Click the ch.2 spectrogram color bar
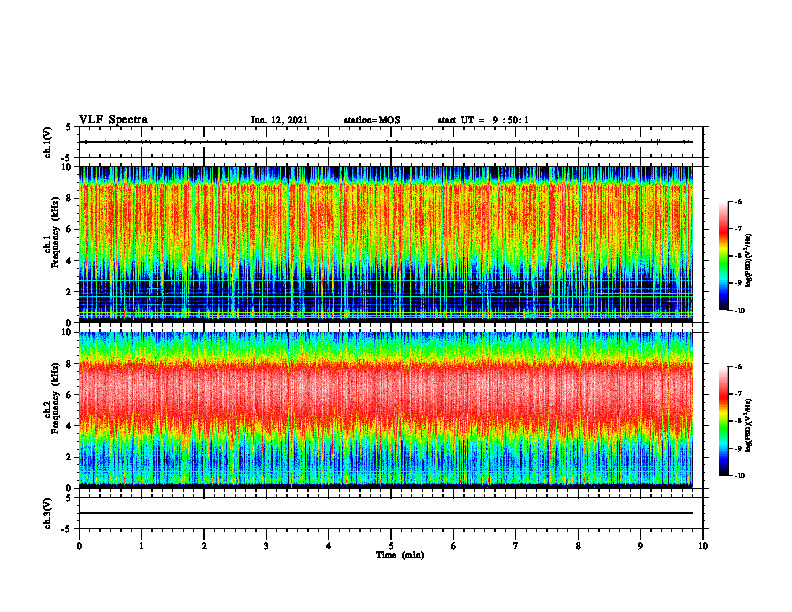Screen dimensions: 792x612 (723, 421)
